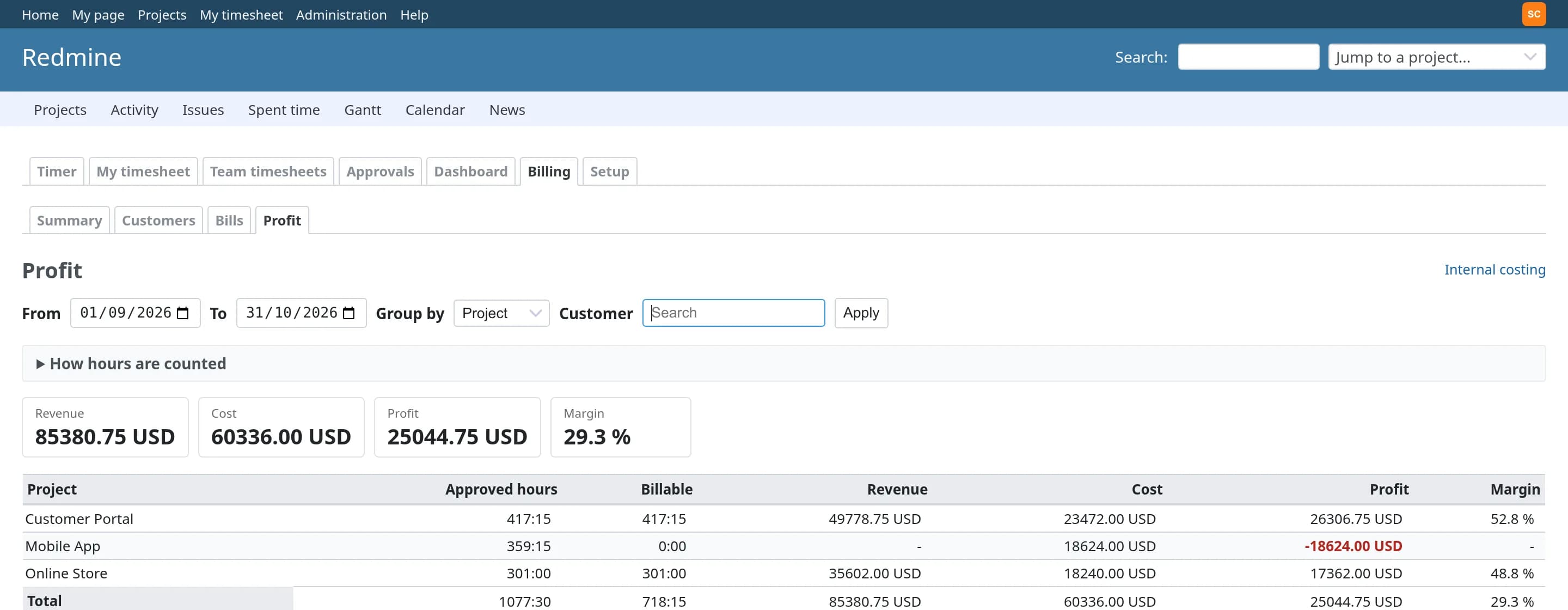Open the Internal costing link
This screenshot has height=610, width=1568.
click(1494, 270)
